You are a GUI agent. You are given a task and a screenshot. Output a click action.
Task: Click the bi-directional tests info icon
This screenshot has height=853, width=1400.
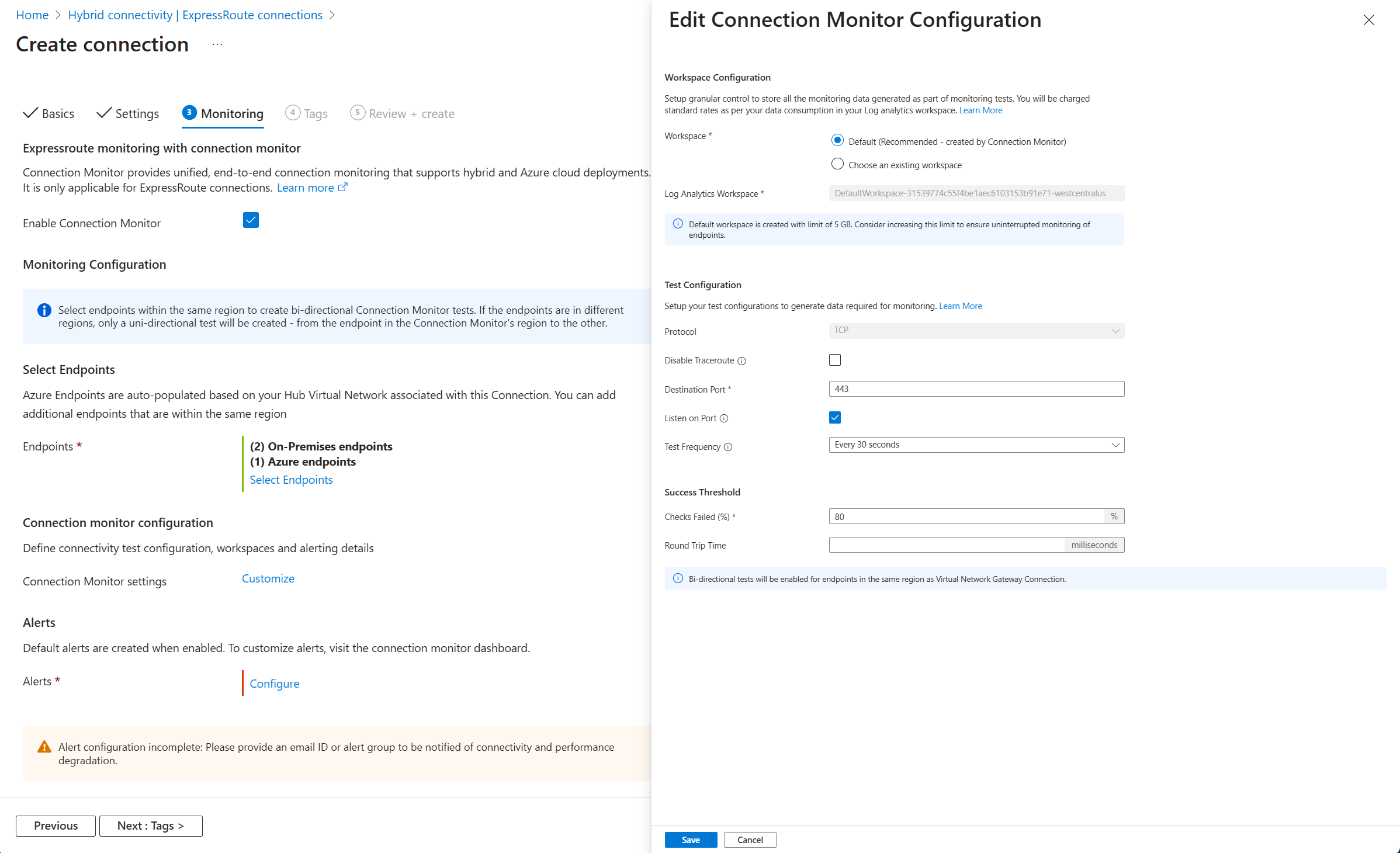click(x=678, y=578)
